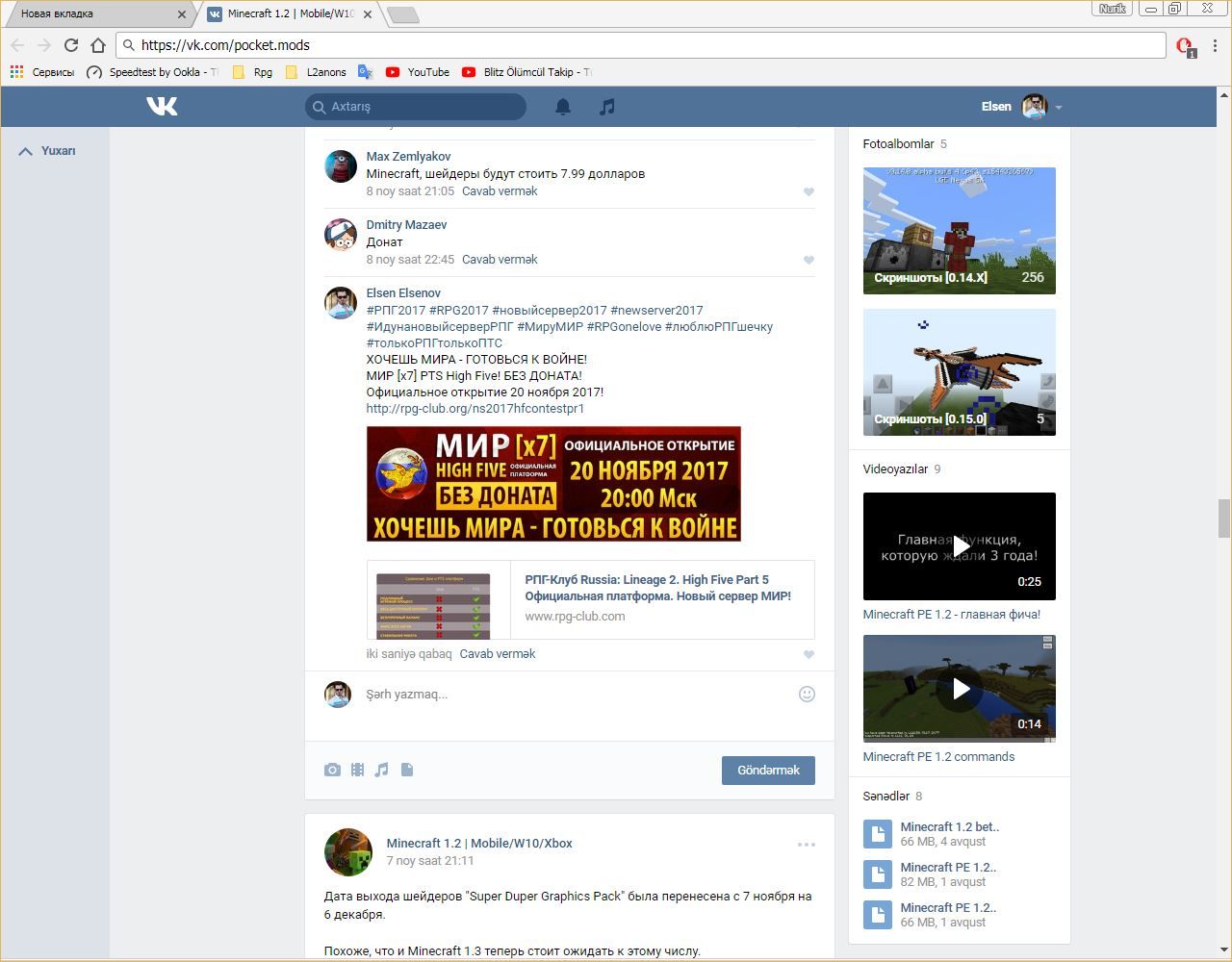Image resolution: width=1232 pixels, height=962 pixels.
Task: Open the Rpg bookmarks folder
Action: [252, 72]
